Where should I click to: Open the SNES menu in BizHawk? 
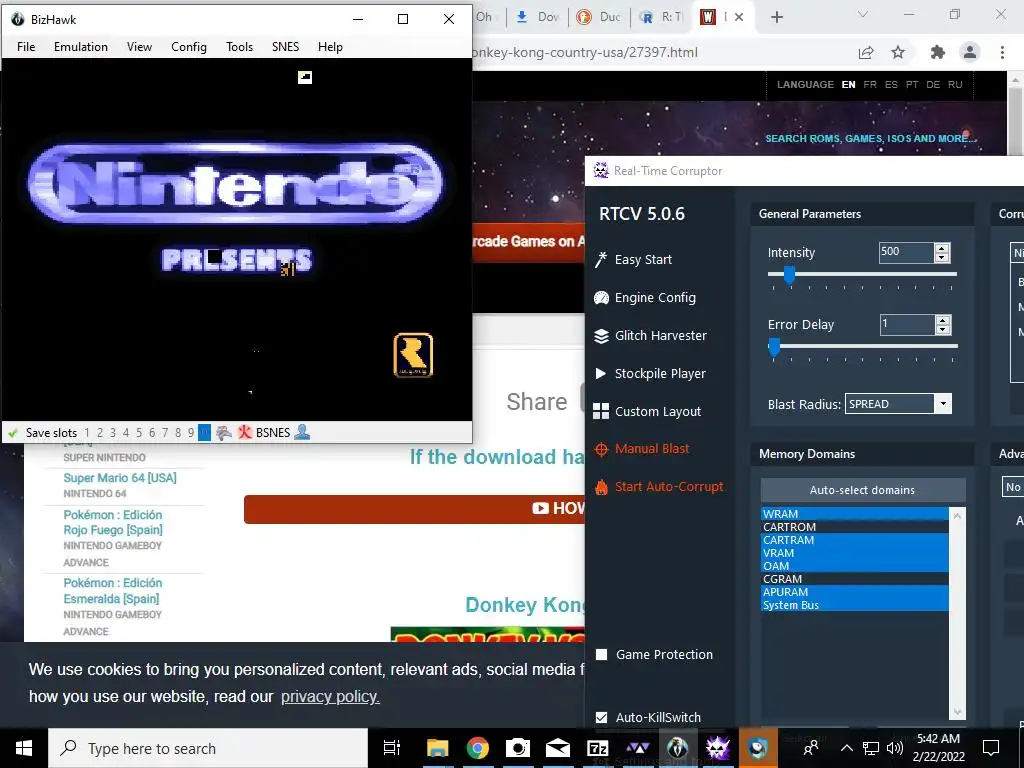(285, 47)
